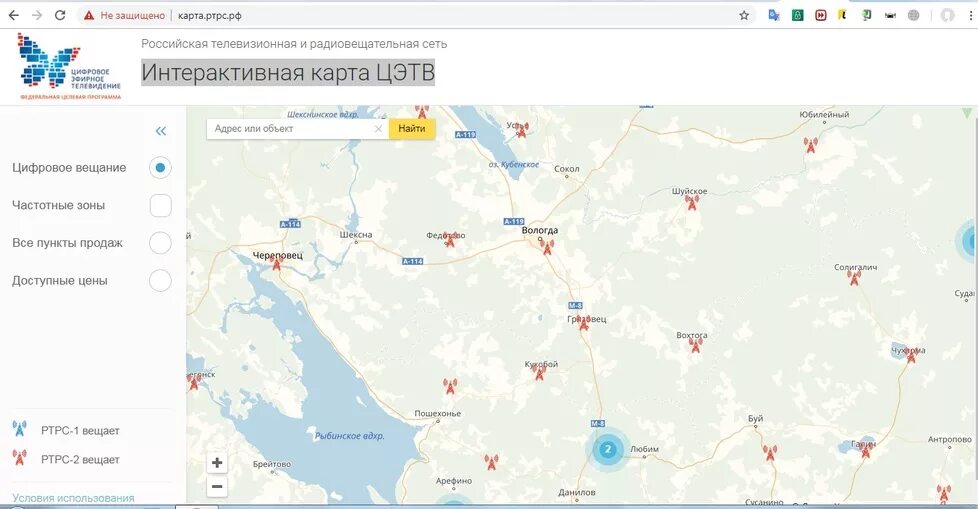The width and height of the screenshot is (978, 509).
Task: Clear the address search field with X
Action: pos(378,128)
